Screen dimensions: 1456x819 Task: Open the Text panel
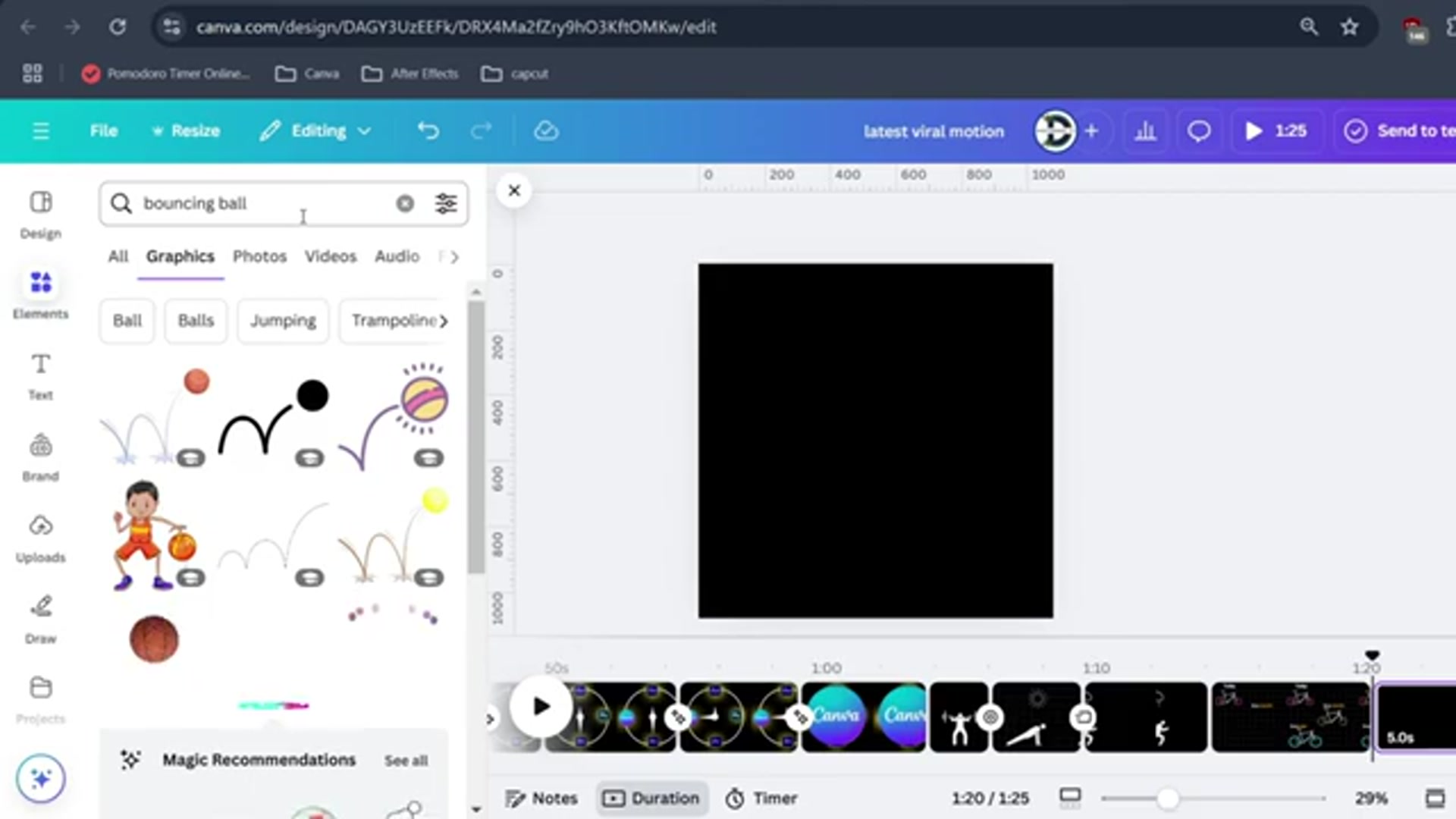[40, 375]
